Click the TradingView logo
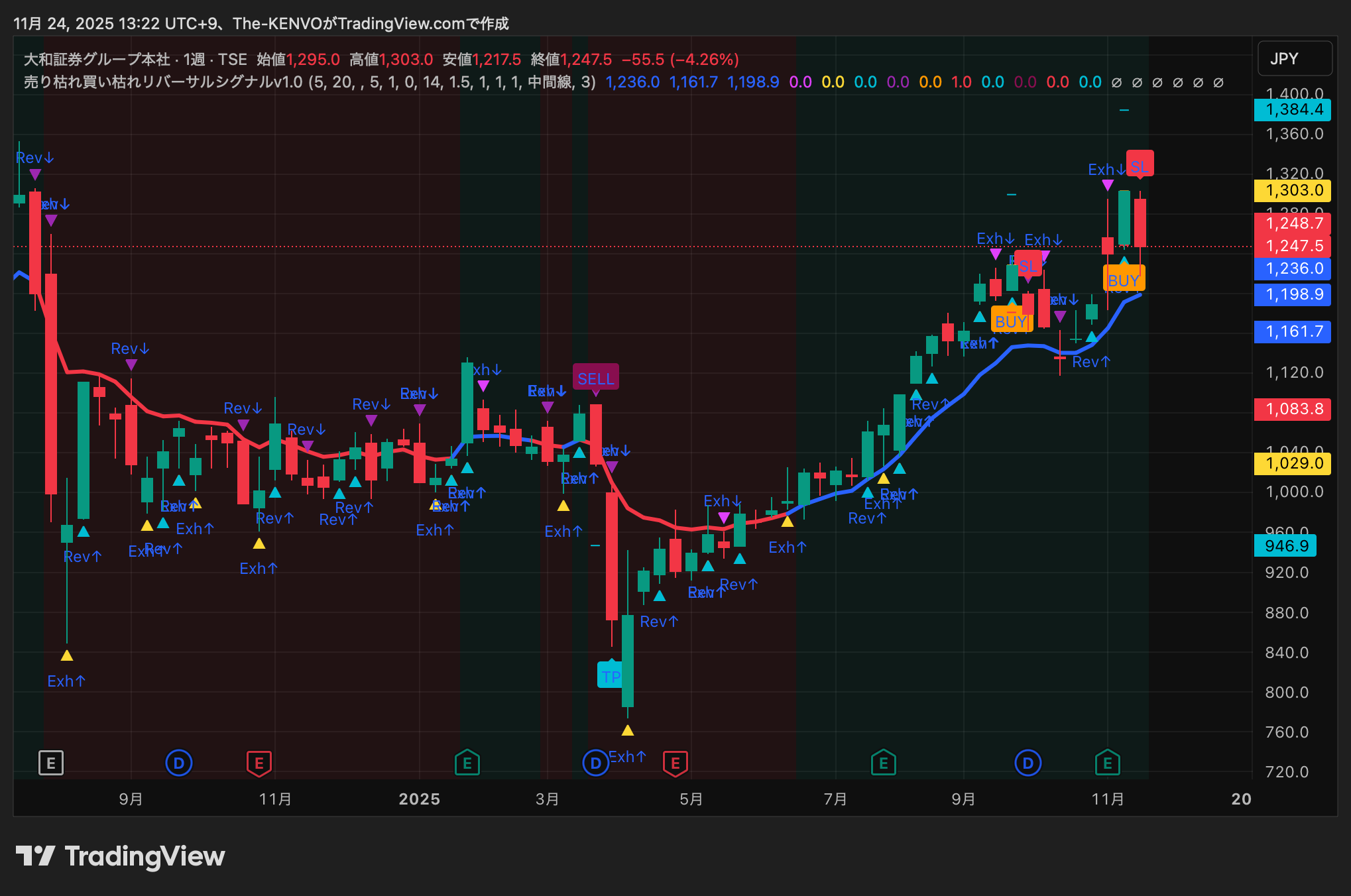Viewport: 1351px width, 896px height. tap(120, 856)
